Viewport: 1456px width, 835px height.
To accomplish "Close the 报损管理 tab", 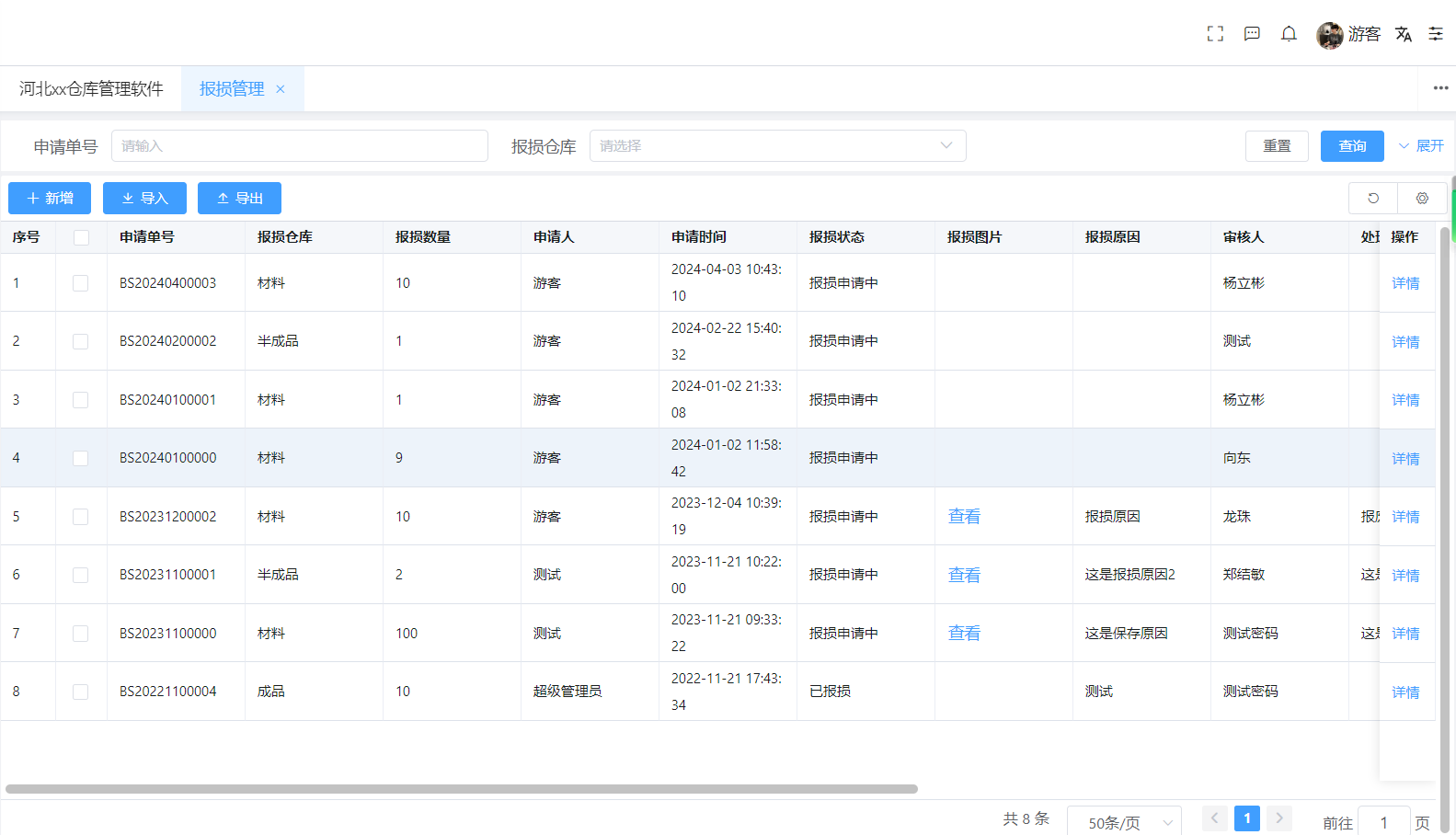I will [x=281, y=89].
